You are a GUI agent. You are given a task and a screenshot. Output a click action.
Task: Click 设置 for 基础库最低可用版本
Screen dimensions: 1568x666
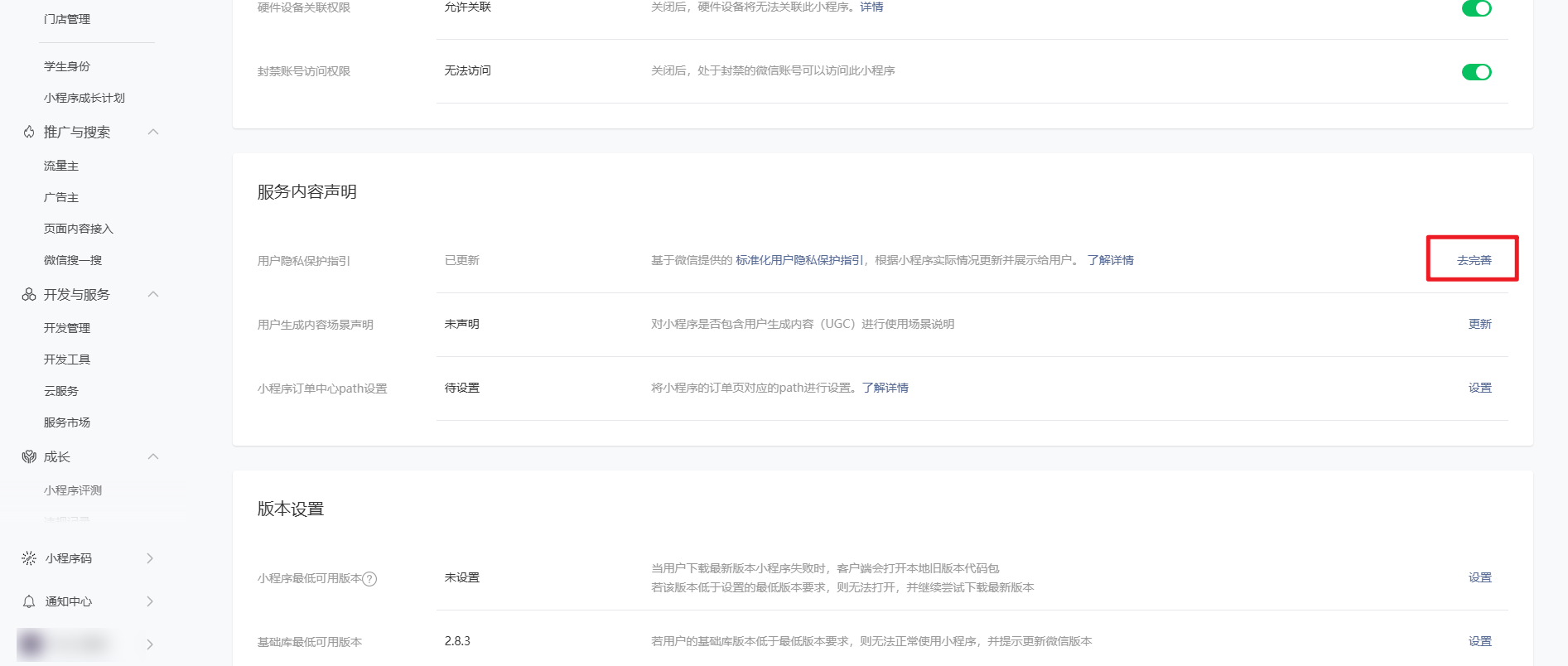[x=1480, y=641]
